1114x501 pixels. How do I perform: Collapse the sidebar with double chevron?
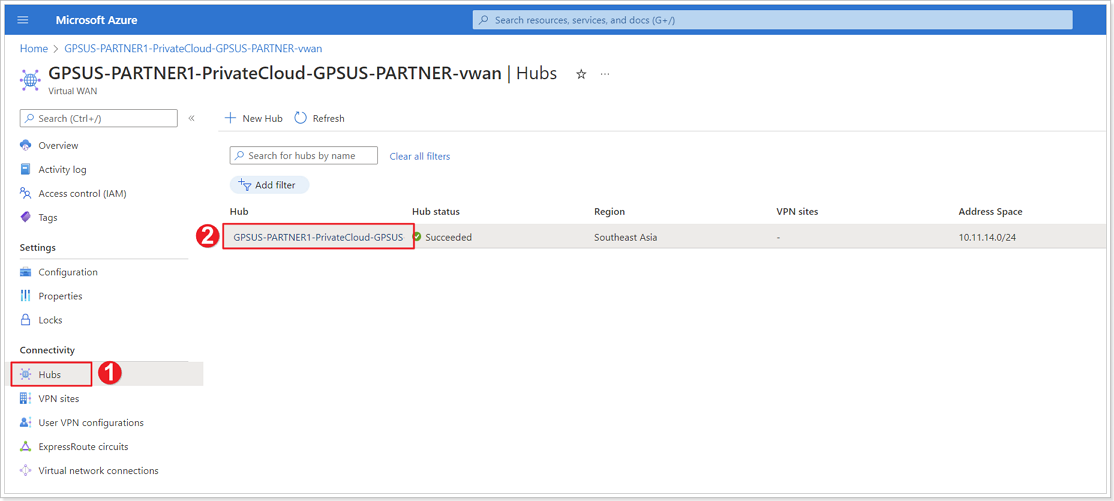(191, 119)
